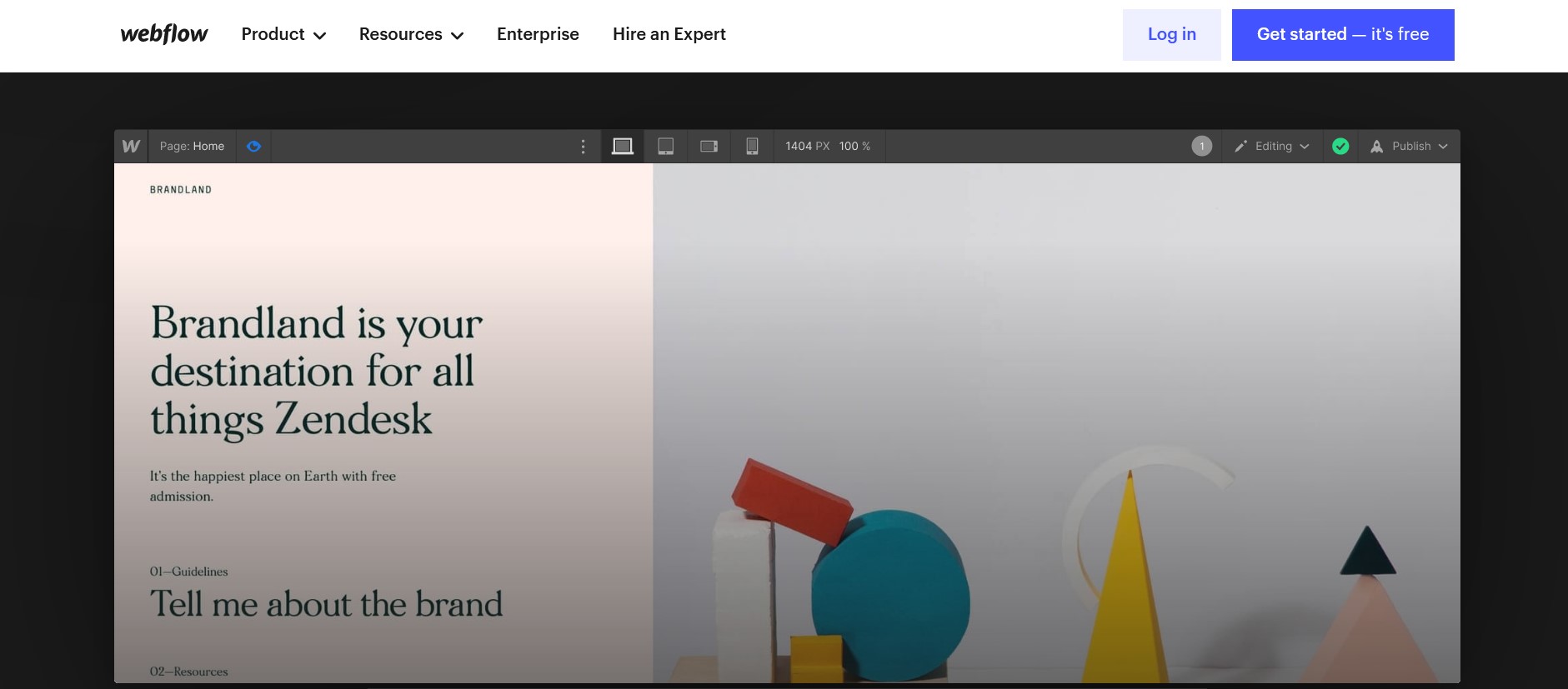This screenshot has height=689, width=1568.
Task: Switch to mobile portrait breakpoint
Action: coord(752,147)
